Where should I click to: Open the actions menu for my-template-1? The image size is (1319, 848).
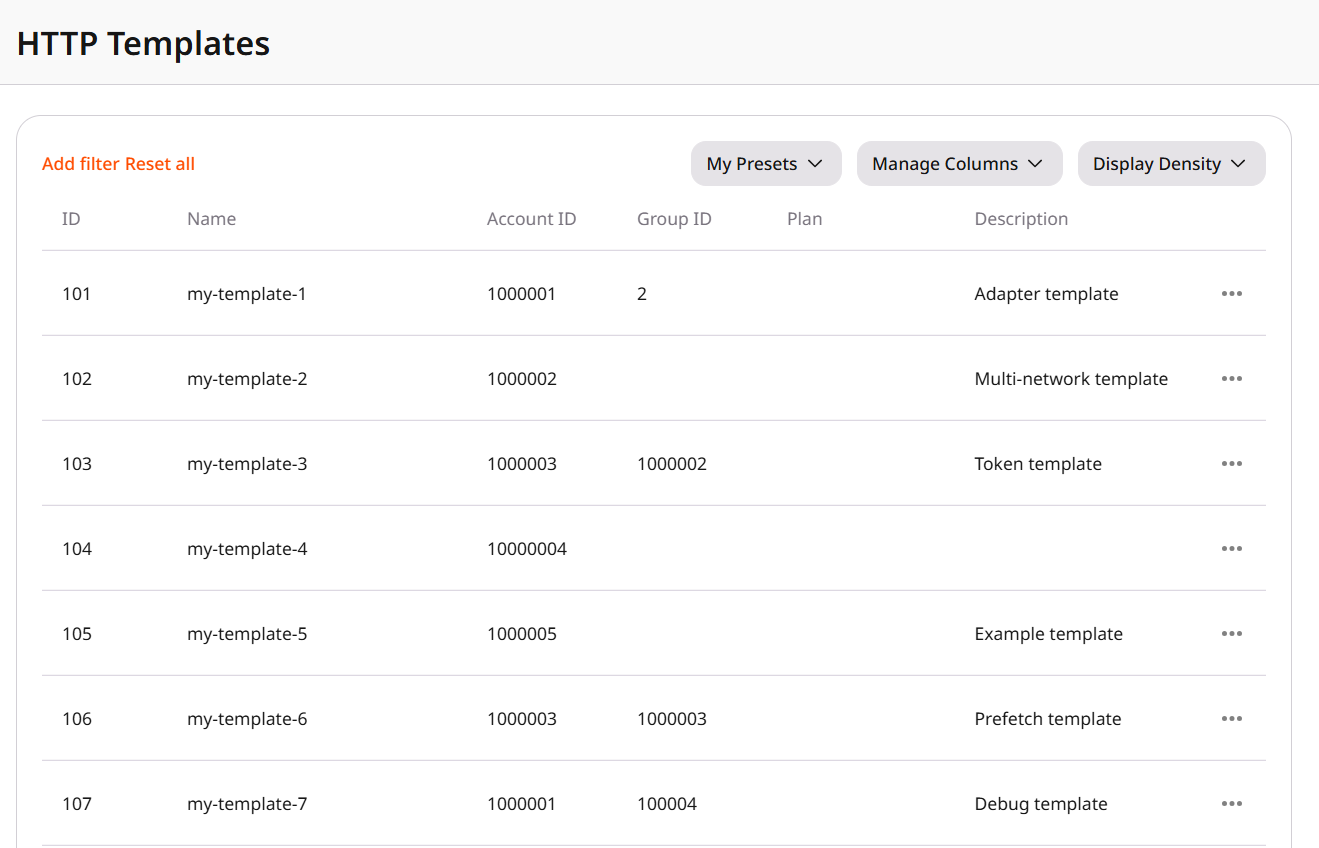(1232, 293)
